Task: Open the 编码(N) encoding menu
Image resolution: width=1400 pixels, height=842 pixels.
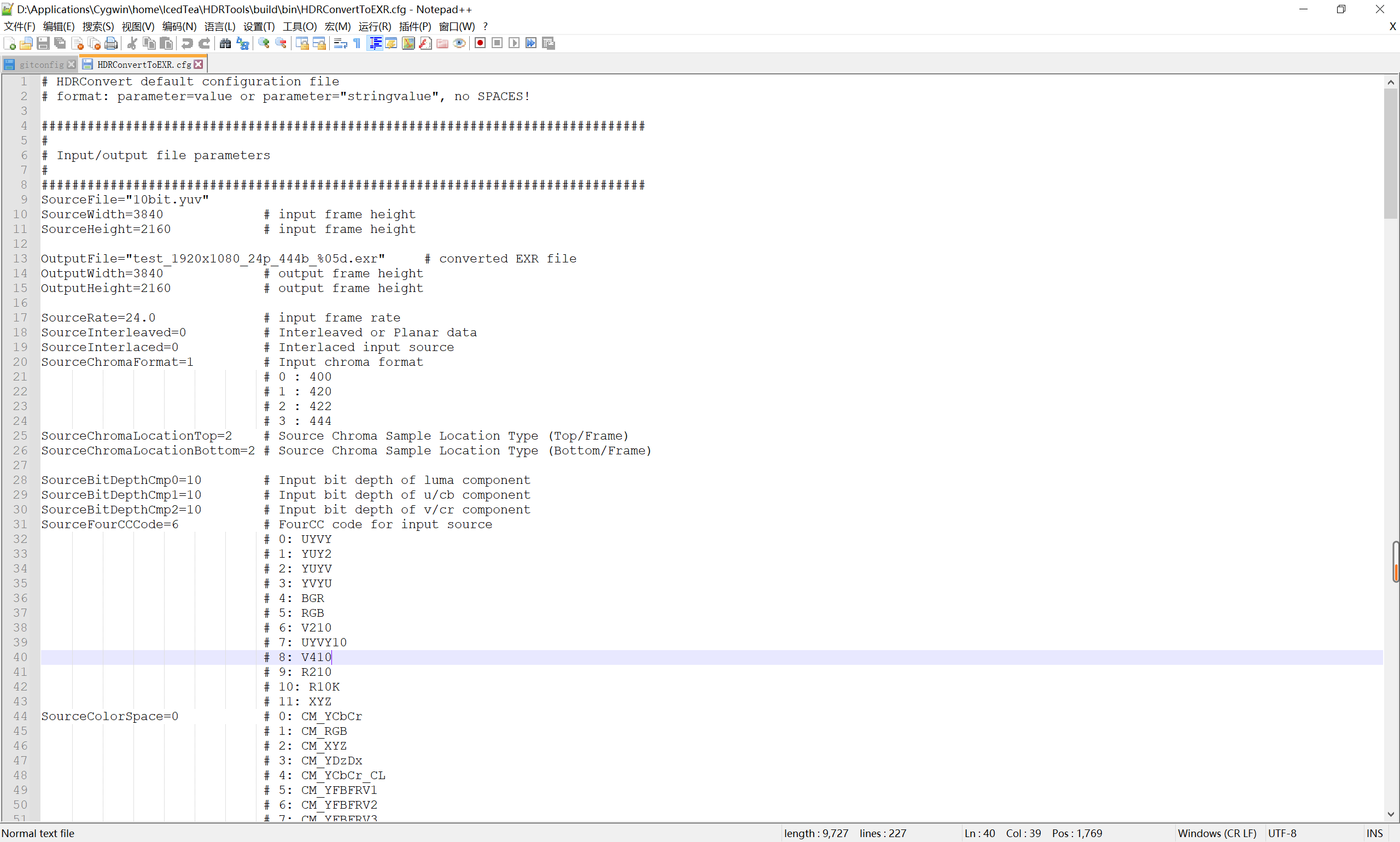Action: [179, 26]
